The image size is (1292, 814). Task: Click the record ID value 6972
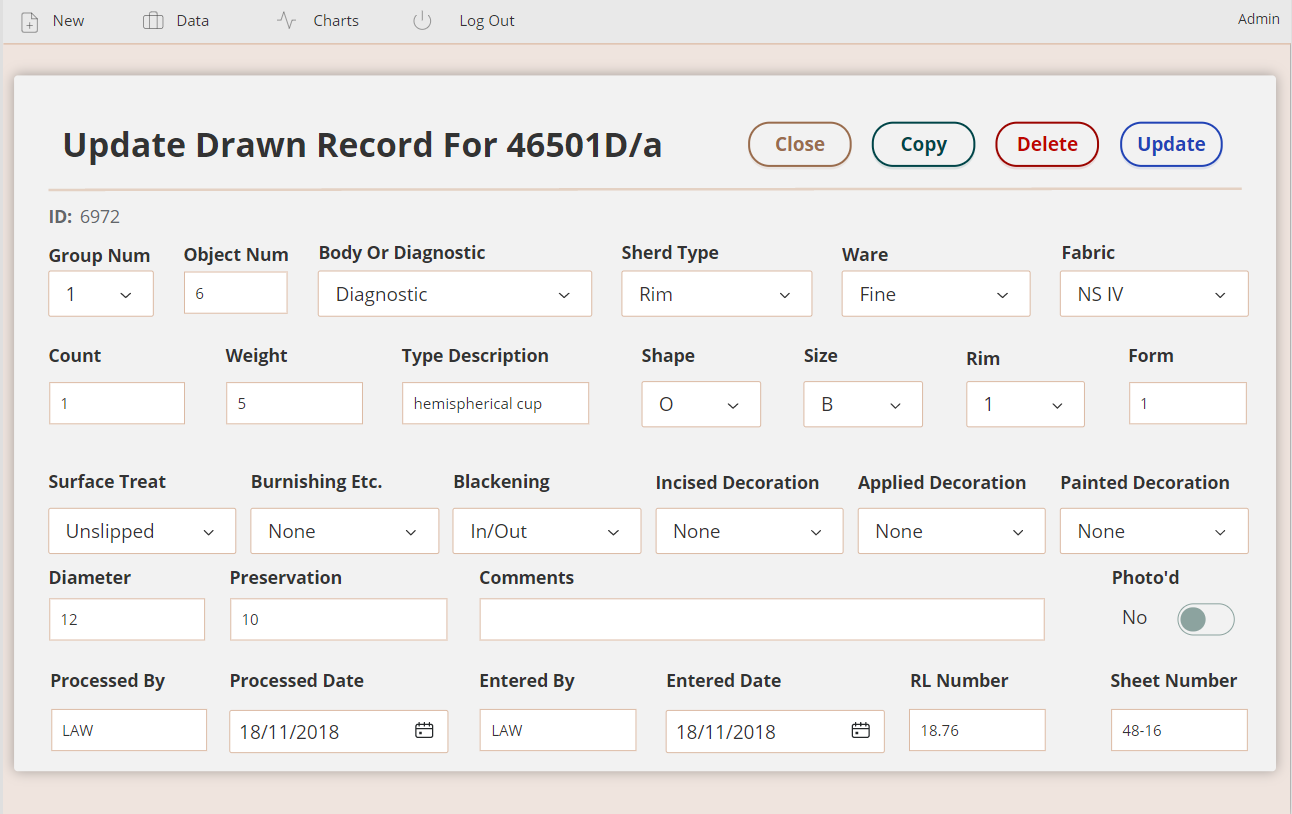100,217
